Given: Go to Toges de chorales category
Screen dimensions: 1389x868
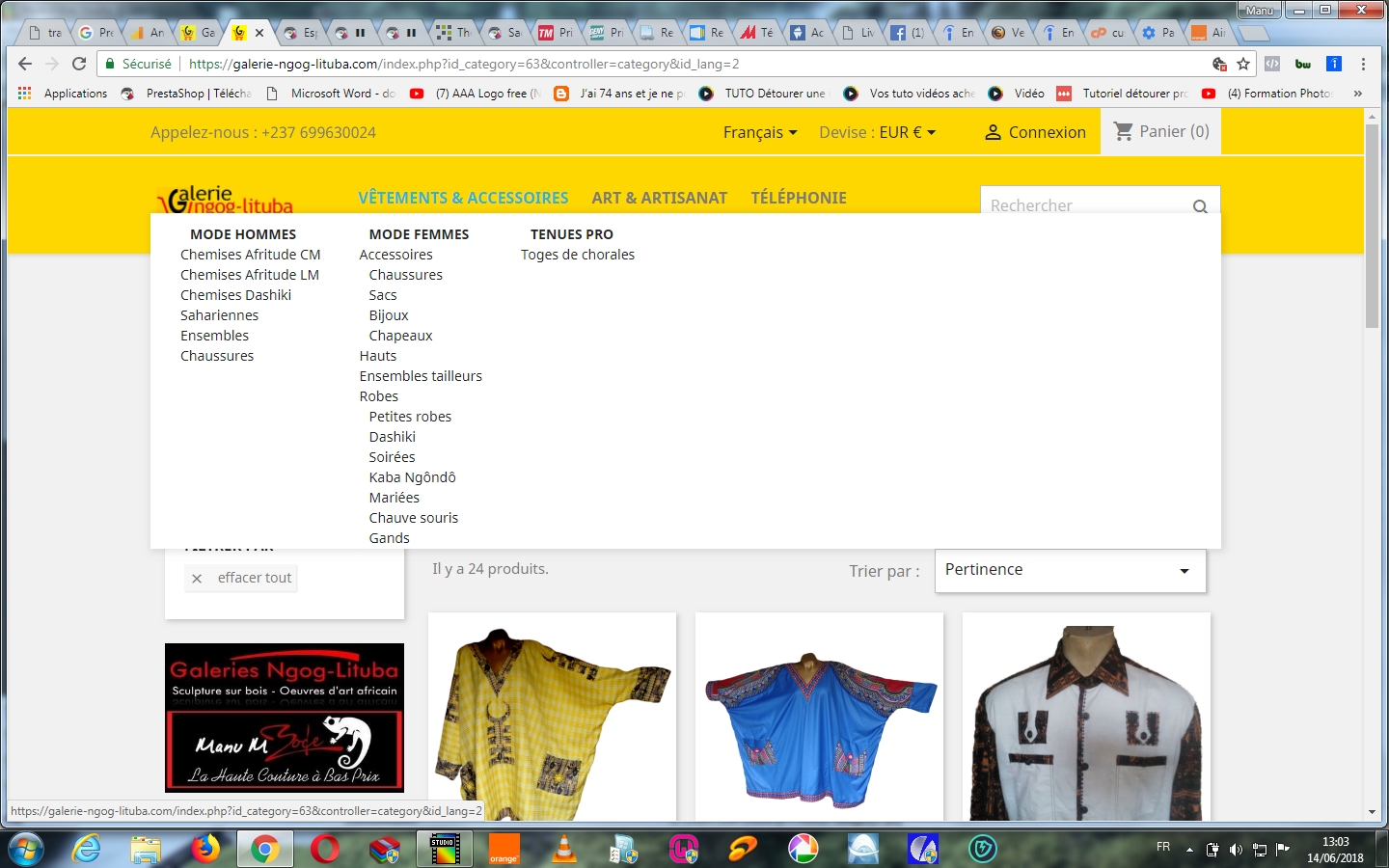Looking at the screenshot, I should [x=578, y=255].
